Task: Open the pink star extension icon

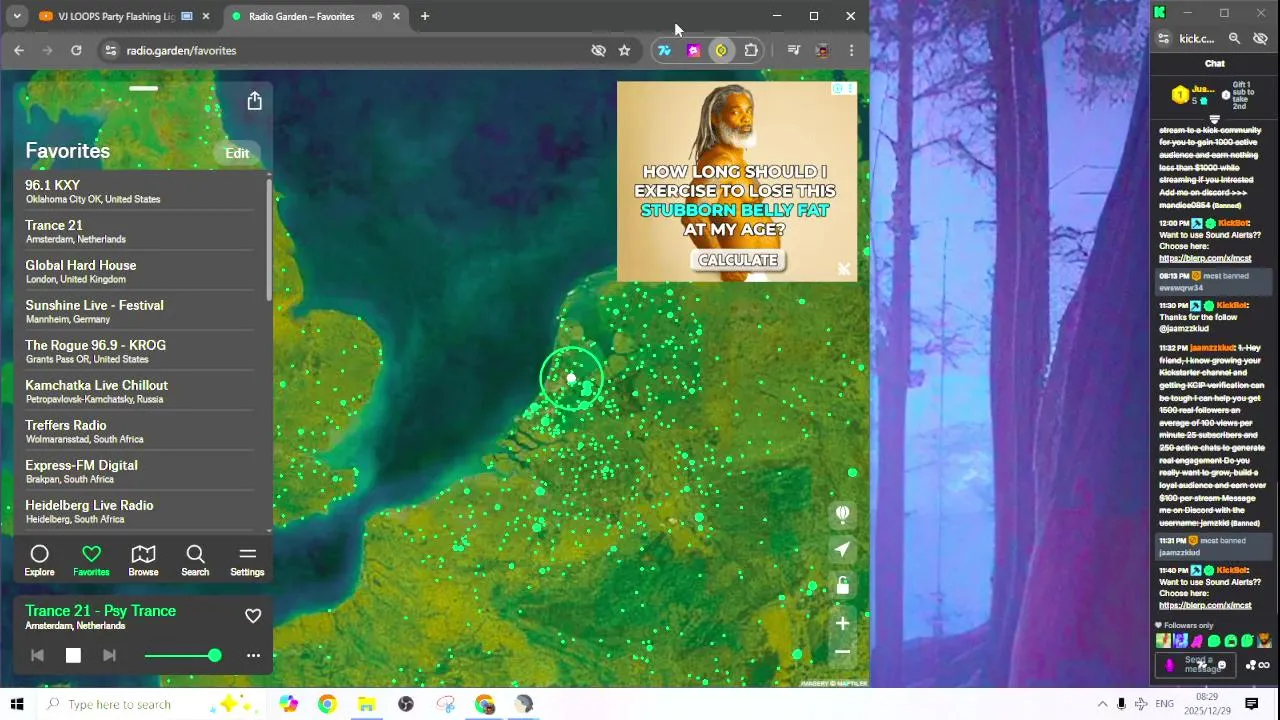Action: pos(693,50)
